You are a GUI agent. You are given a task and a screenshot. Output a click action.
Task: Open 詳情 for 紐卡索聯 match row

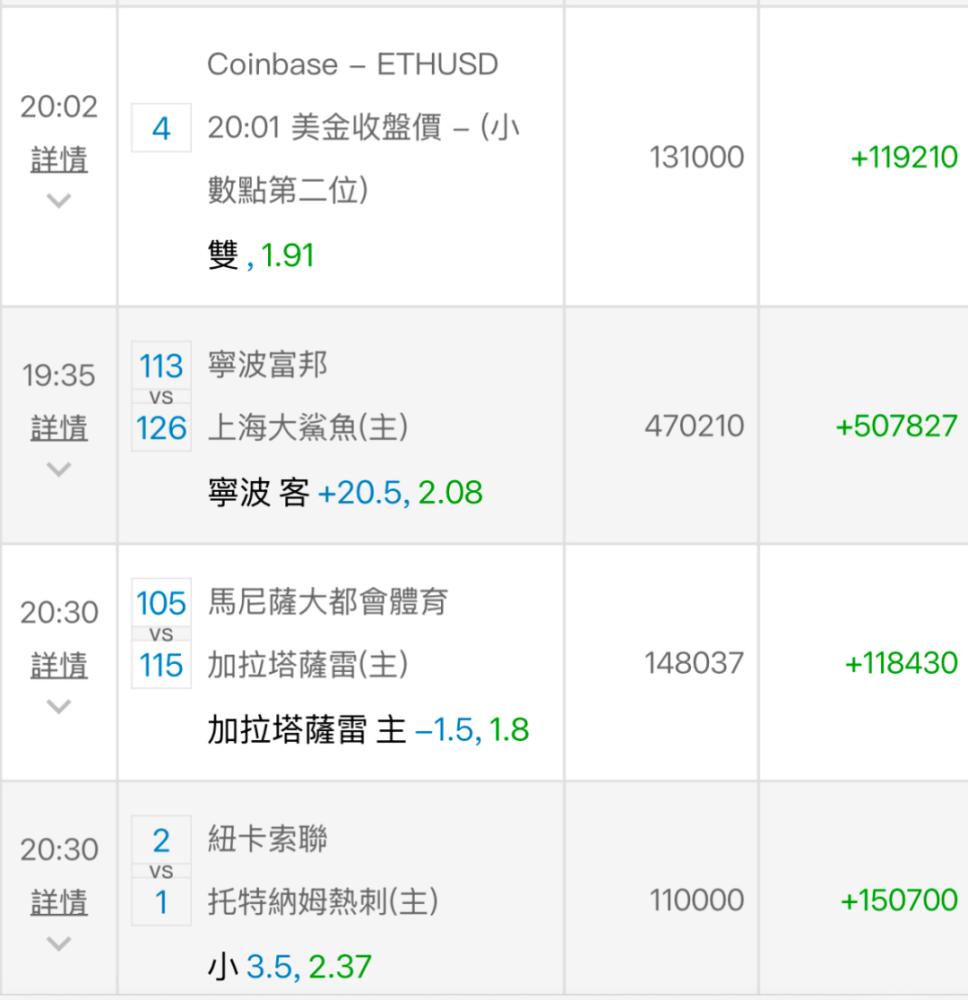[x=59, y=903]
